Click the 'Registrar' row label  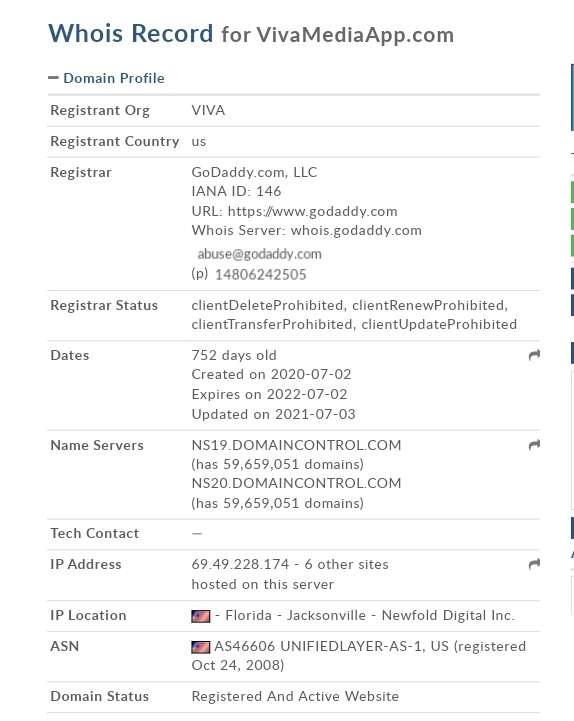81,172
